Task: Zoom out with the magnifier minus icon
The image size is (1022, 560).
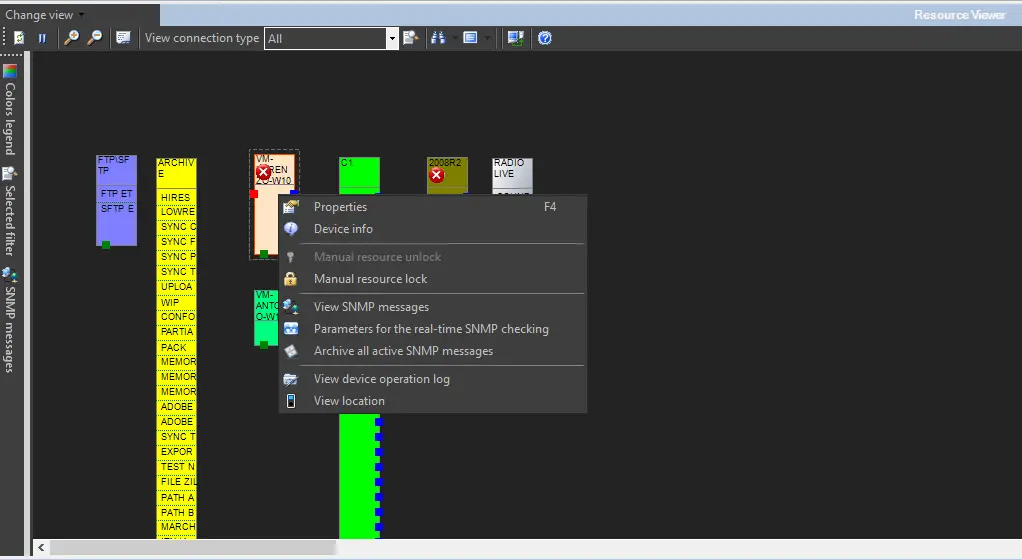Action: [95, 38]
